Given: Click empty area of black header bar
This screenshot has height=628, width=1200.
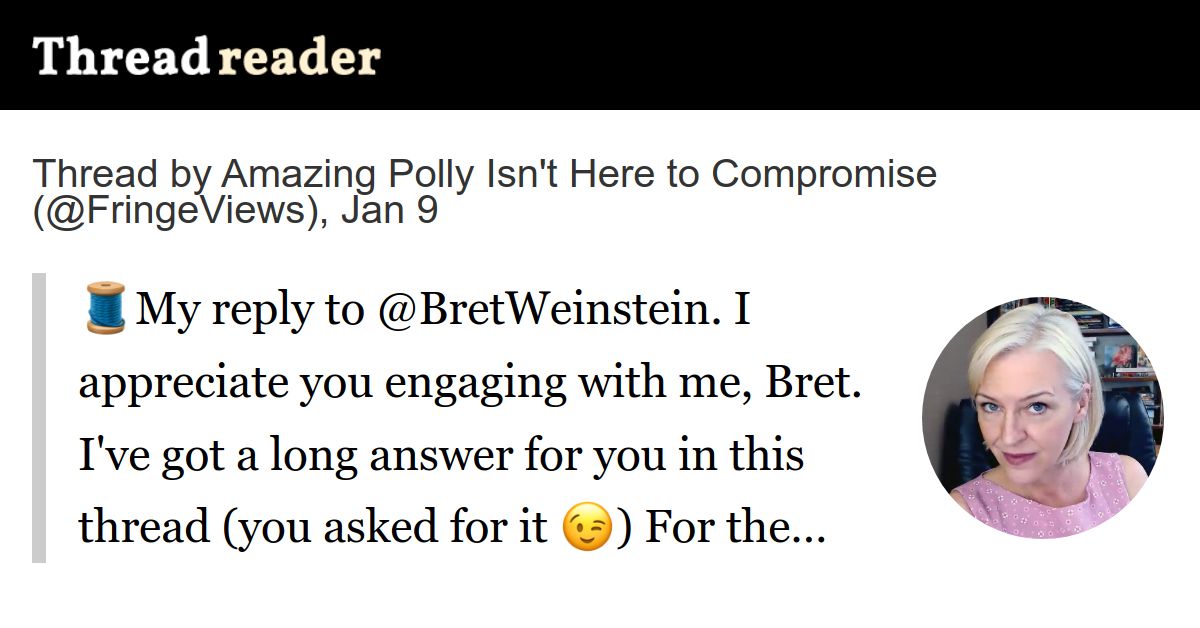Looking at the screenshot, I should coord(790,55).
